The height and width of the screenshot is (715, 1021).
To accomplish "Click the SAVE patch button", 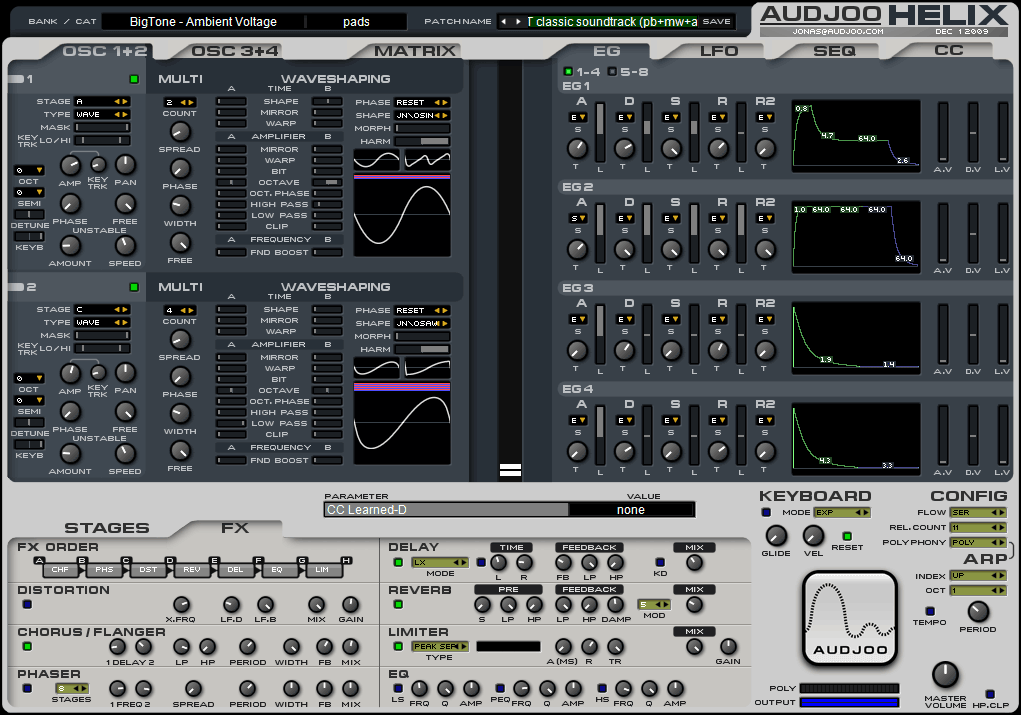I will point(716,21).
